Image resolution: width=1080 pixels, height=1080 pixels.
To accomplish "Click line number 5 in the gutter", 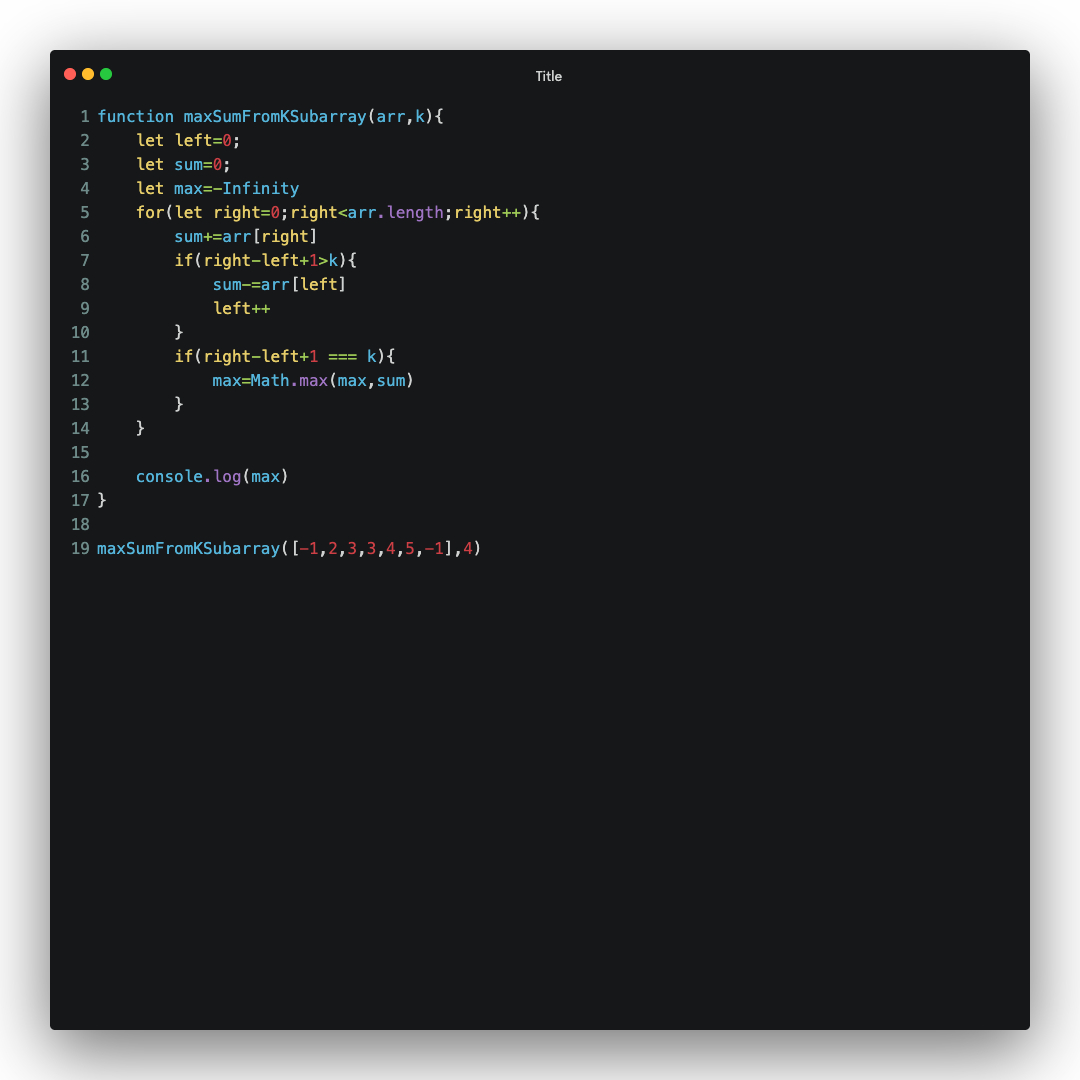I will (85, 213).
